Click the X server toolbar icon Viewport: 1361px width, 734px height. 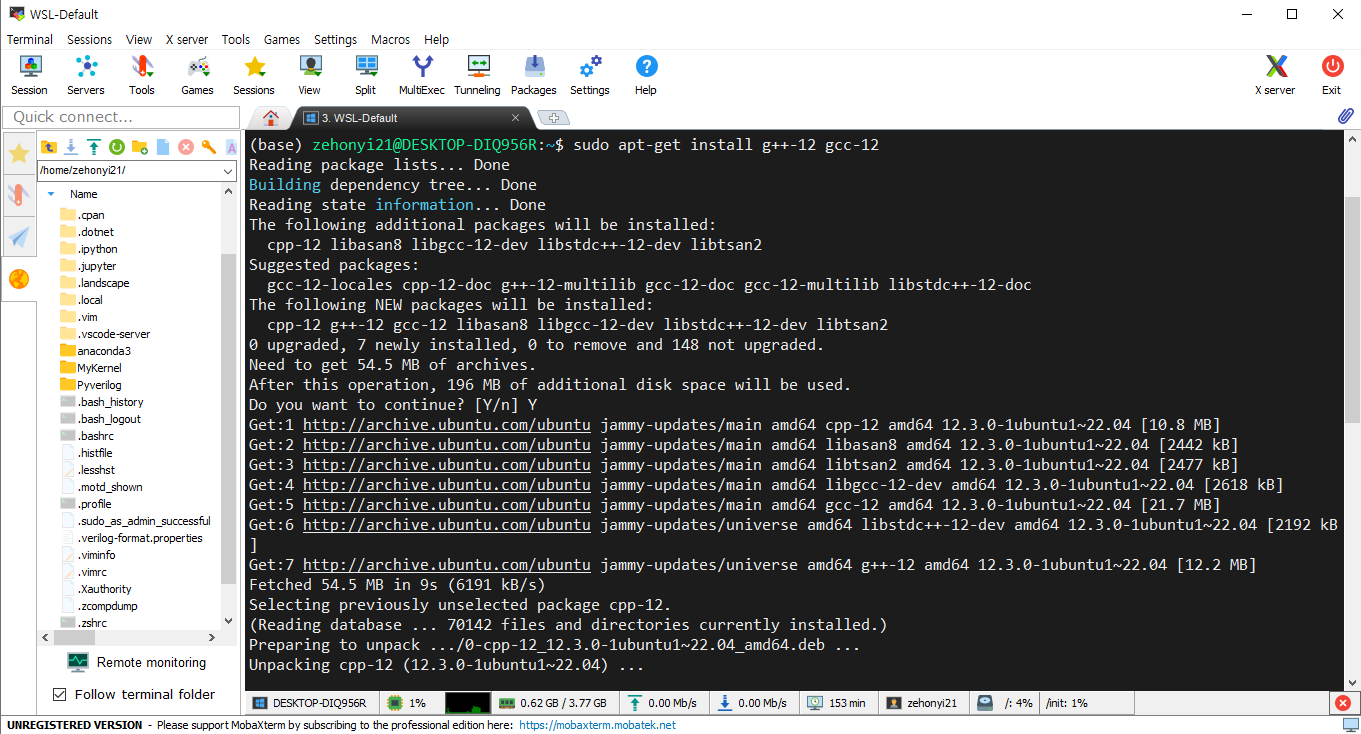click(1275, 75)
